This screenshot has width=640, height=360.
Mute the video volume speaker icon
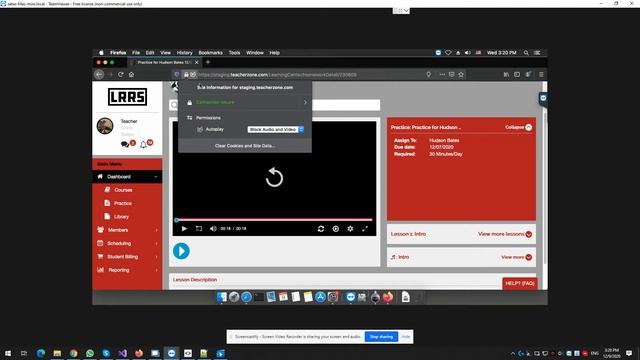pos(213,229)
